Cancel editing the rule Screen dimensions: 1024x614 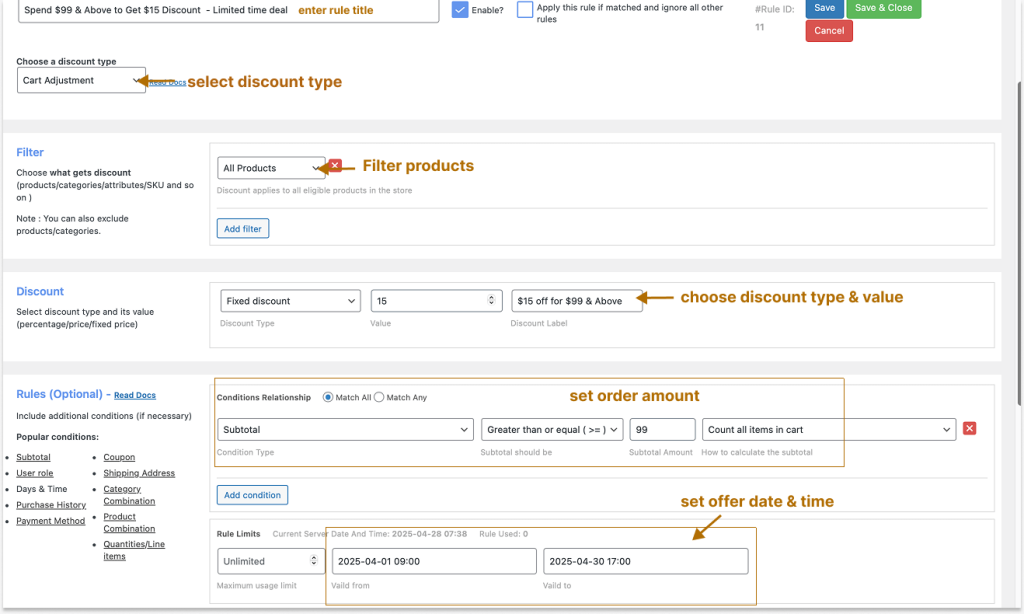[x=829, y=31]
